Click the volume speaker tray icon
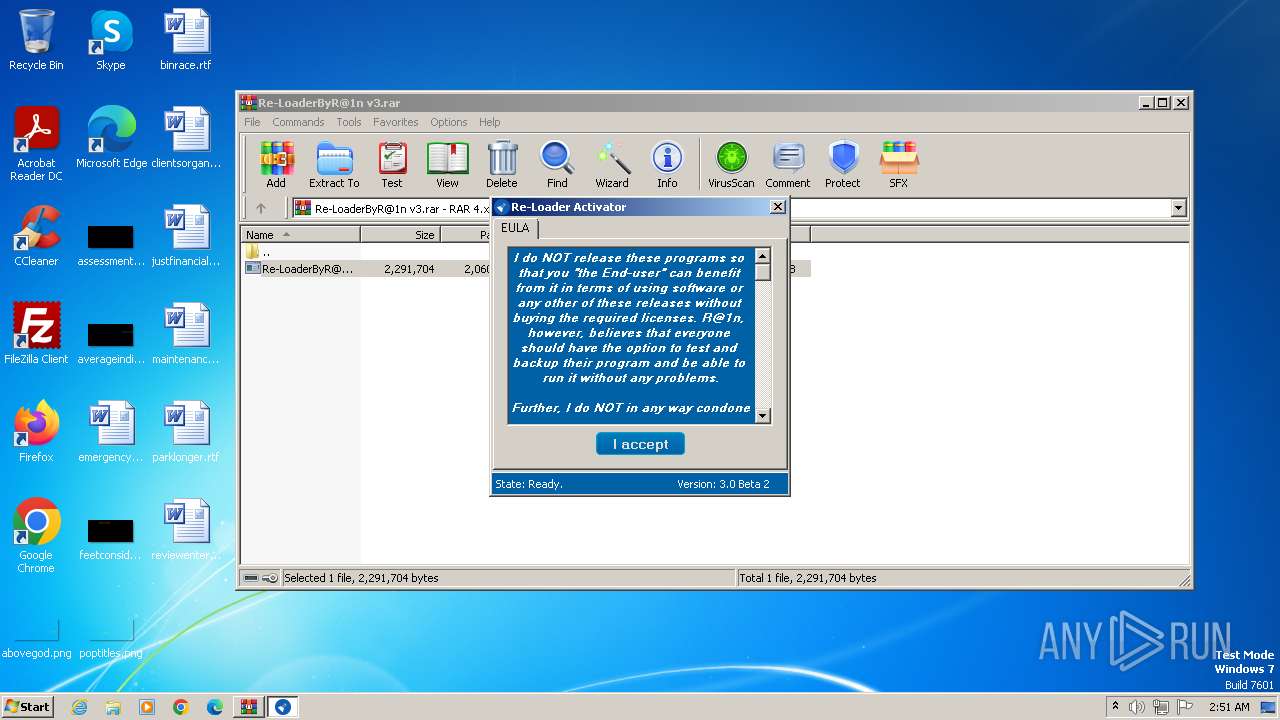The width and height of the screenshot is (1280, 720). tap(1137, 707)
